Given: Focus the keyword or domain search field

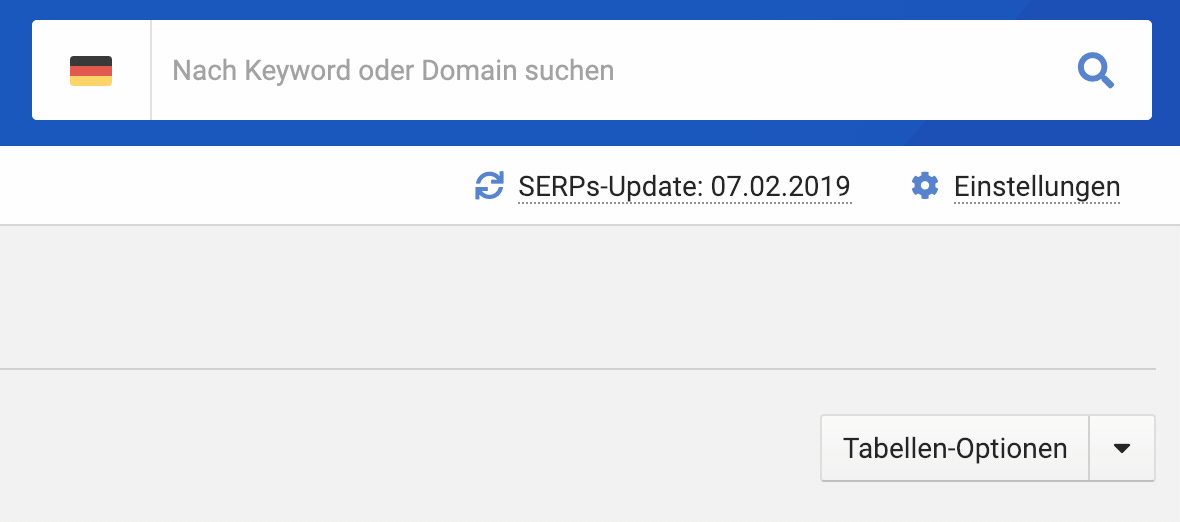Looking at the screenshot, I should pos(600,71).
